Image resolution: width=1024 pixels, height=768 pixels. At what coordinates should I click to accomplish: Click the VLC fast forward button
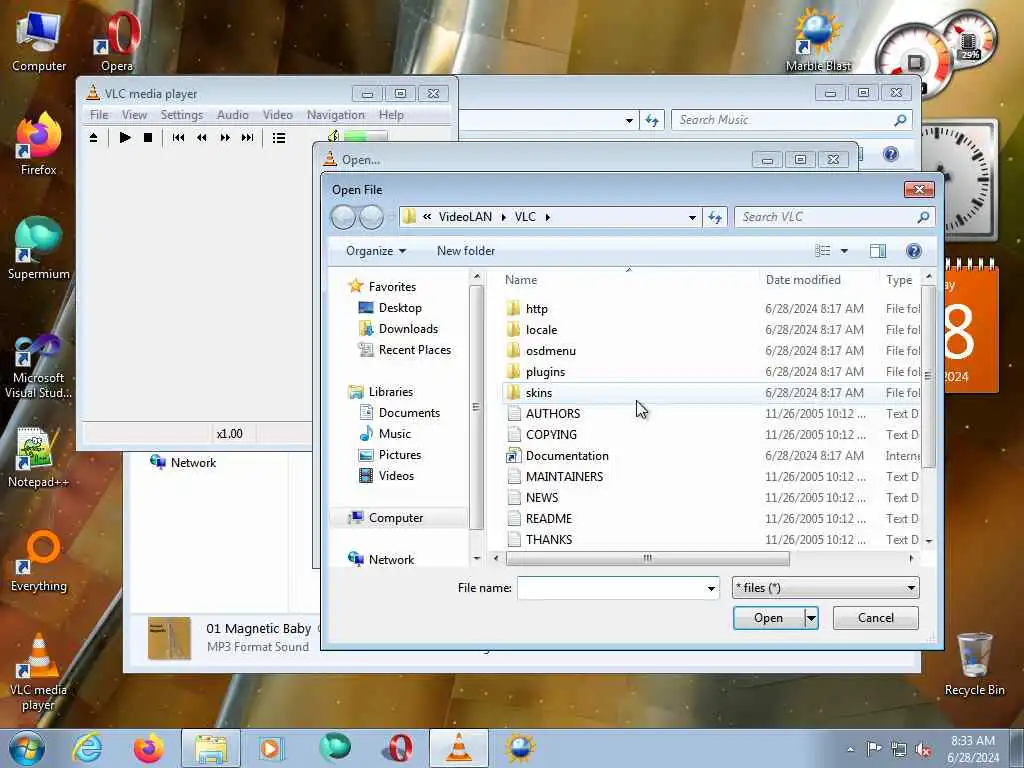[225, 138]
